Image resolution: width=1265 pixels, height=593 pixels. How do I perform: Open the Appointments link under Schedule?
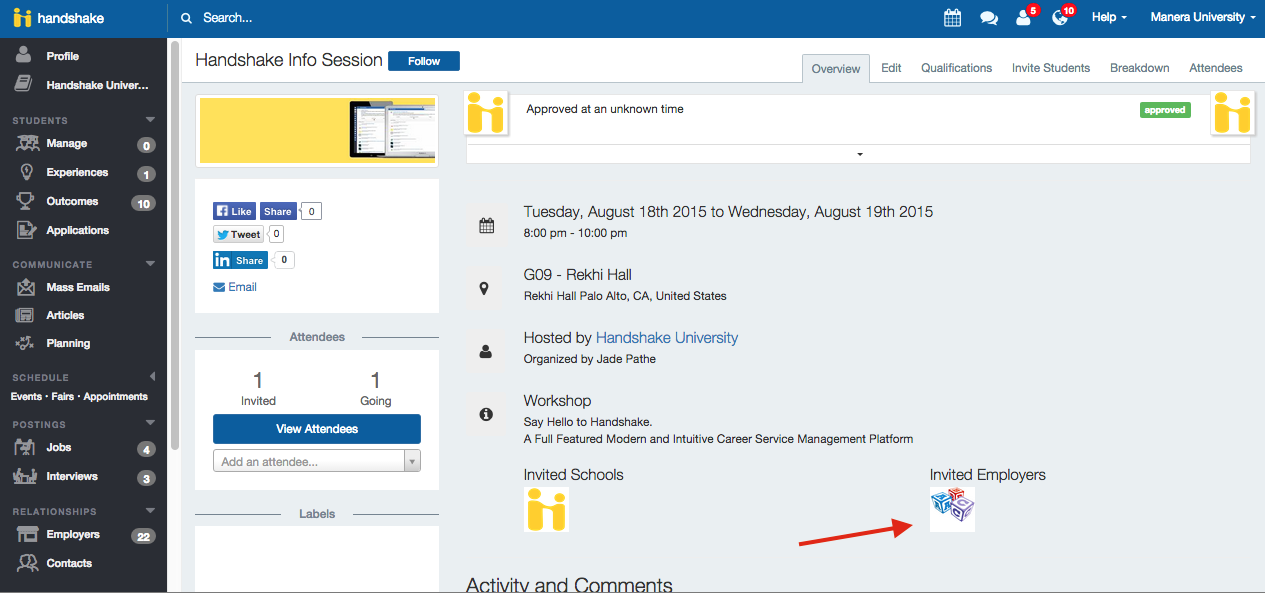pyautogui.click(x=116, y=397)
